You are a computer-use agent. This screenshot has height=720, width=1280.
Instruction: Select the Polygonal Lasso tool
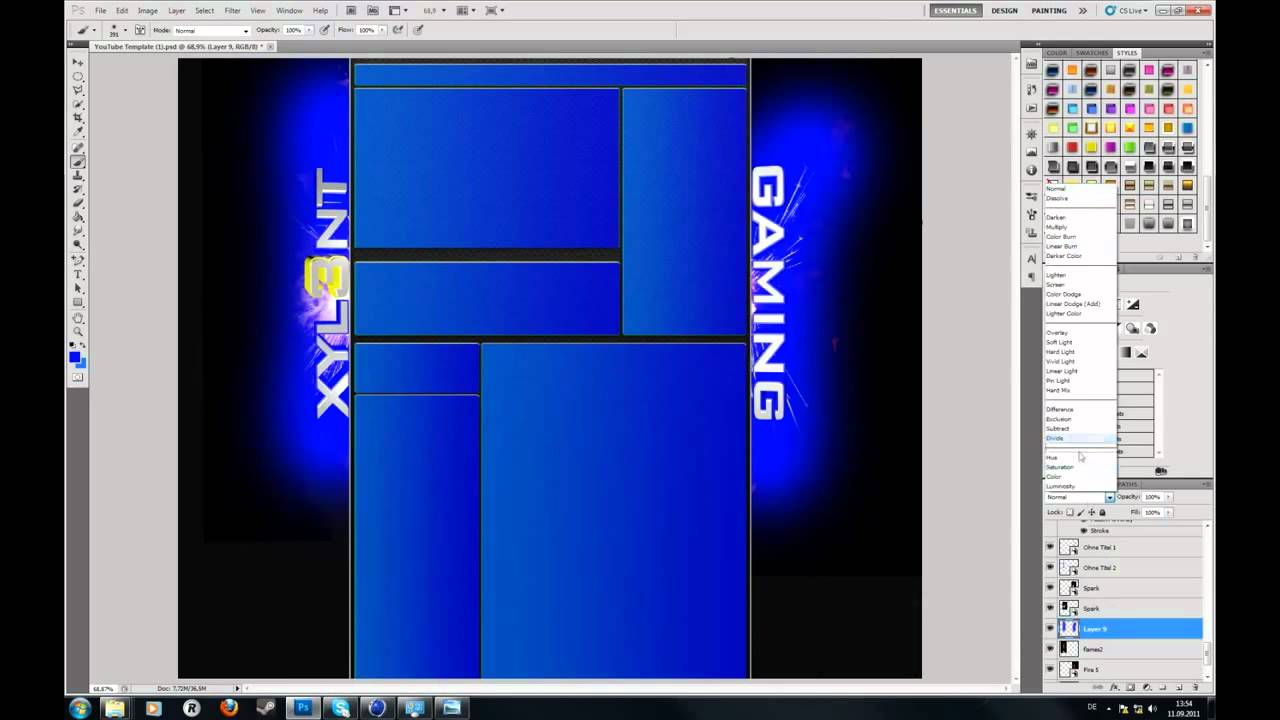pos(78,90)
